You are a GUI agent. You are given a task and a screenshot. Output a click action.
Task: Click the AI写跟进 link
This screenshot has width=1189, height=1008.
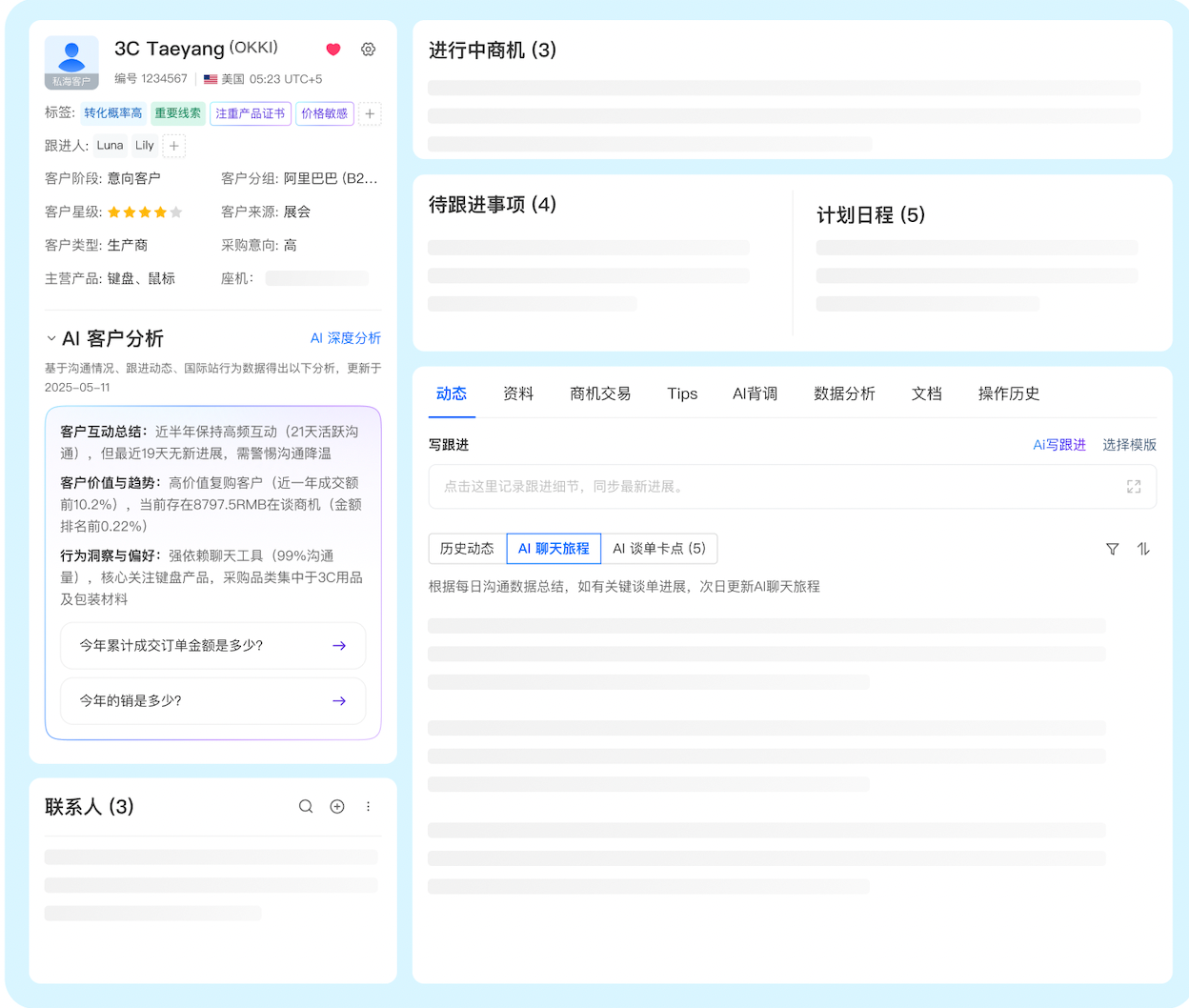point(1059,445)
